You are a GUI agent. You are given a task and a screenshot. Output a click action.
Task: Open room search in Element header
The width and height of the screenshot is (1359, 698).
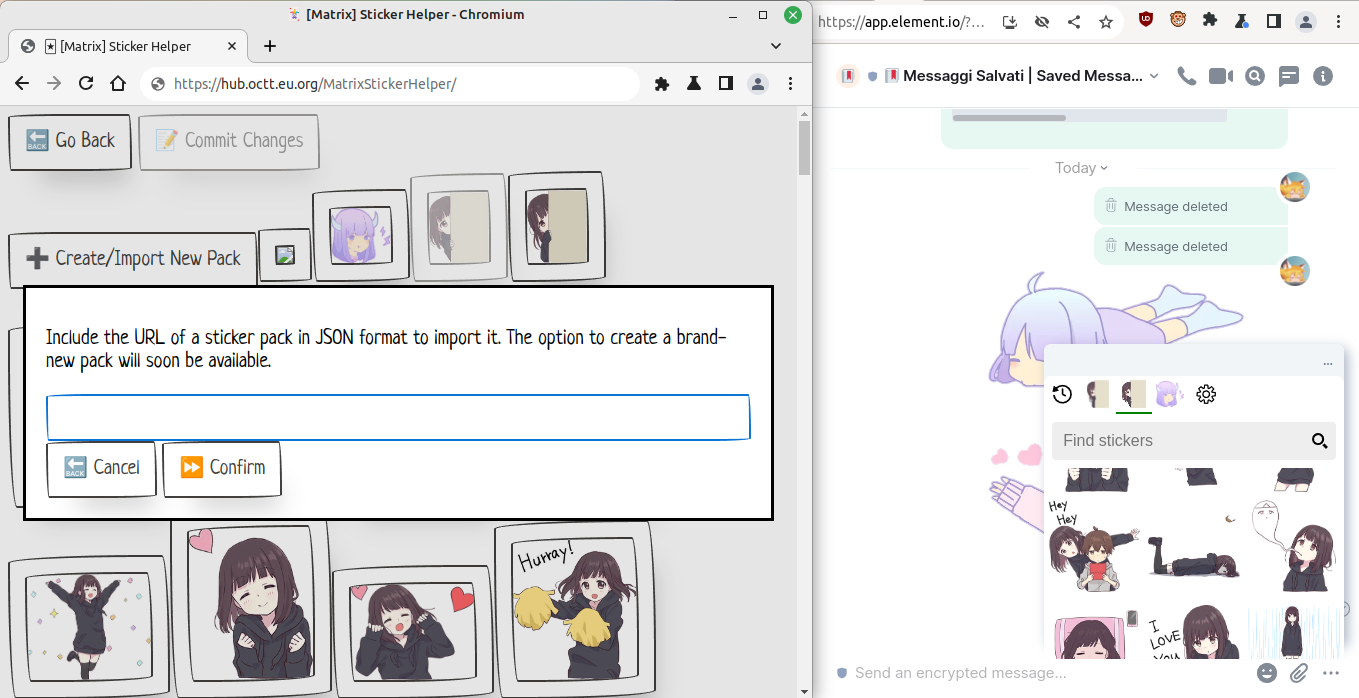(1255, 76)
